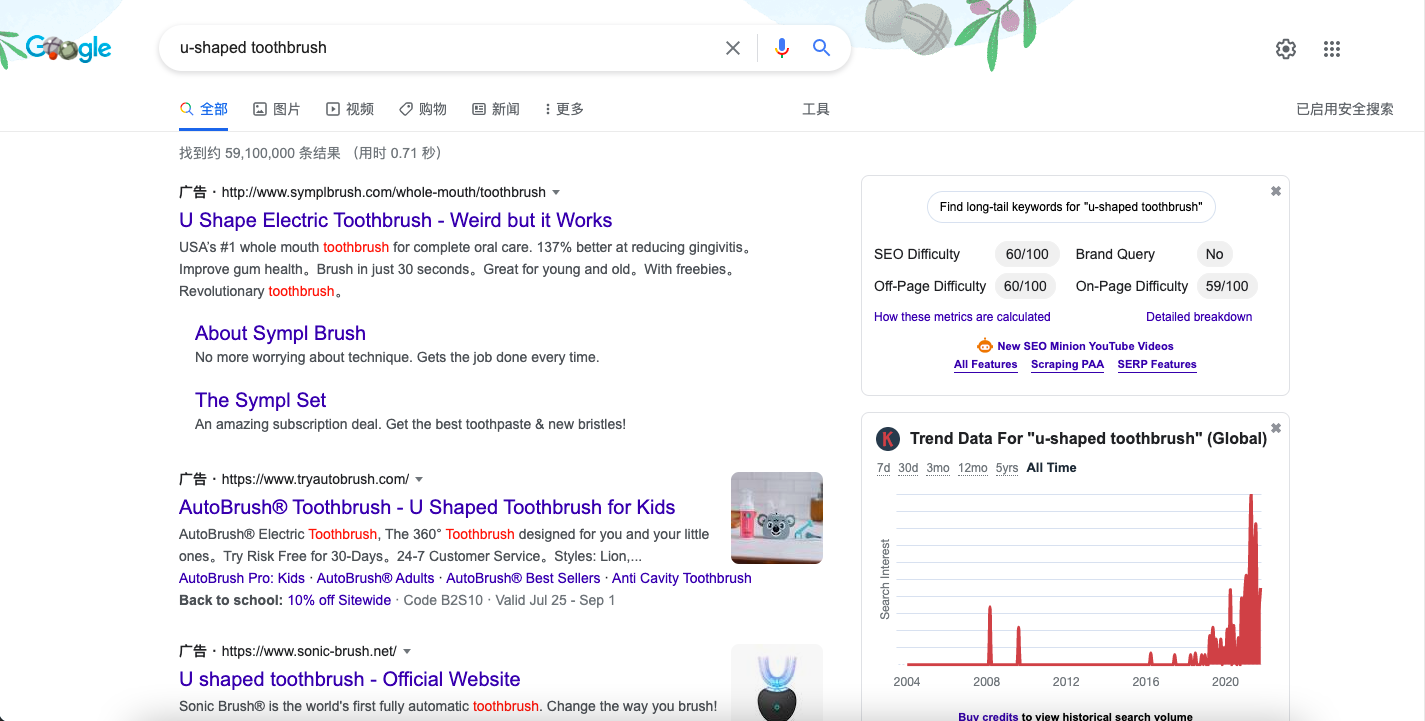This screenshot has width=1425, height=721.
Task: Click the SEO Minion robot icon
Action: [985, 346]
